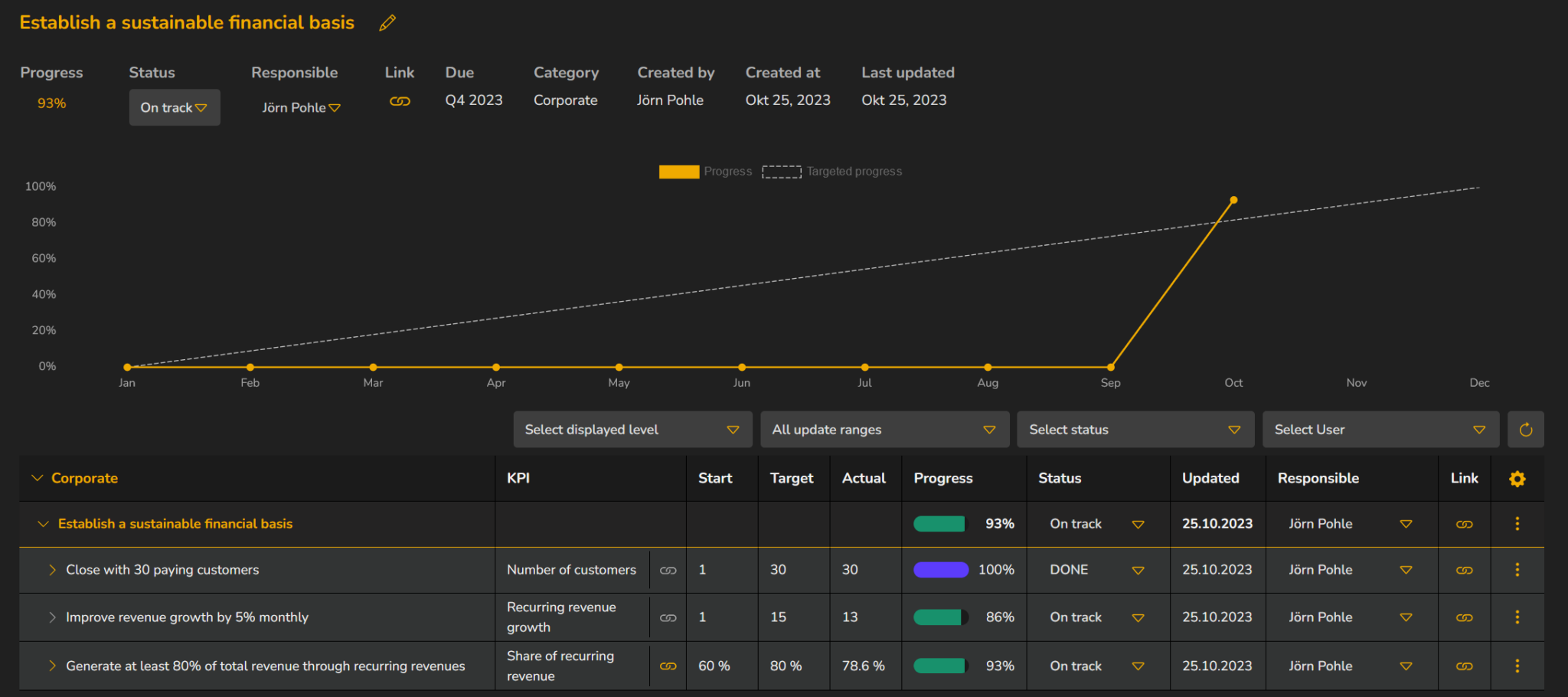The image size is (1568, 697).
Task: Select Jörn Pohle as Responsible in the header
Action: 301,107
